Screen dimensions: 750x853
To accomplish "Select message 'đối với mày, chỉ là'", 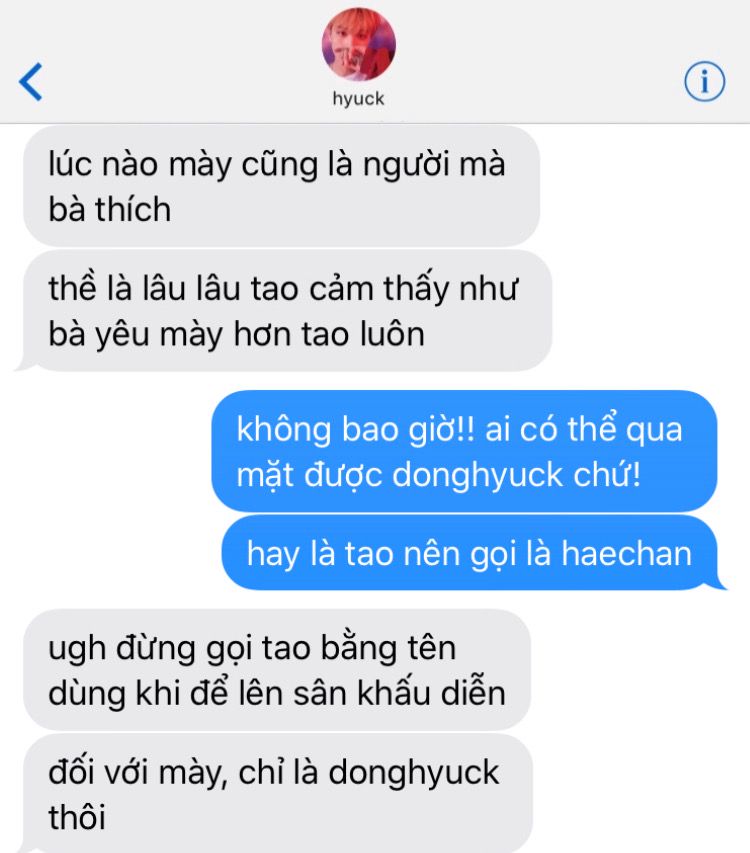I will pos(278,794).
